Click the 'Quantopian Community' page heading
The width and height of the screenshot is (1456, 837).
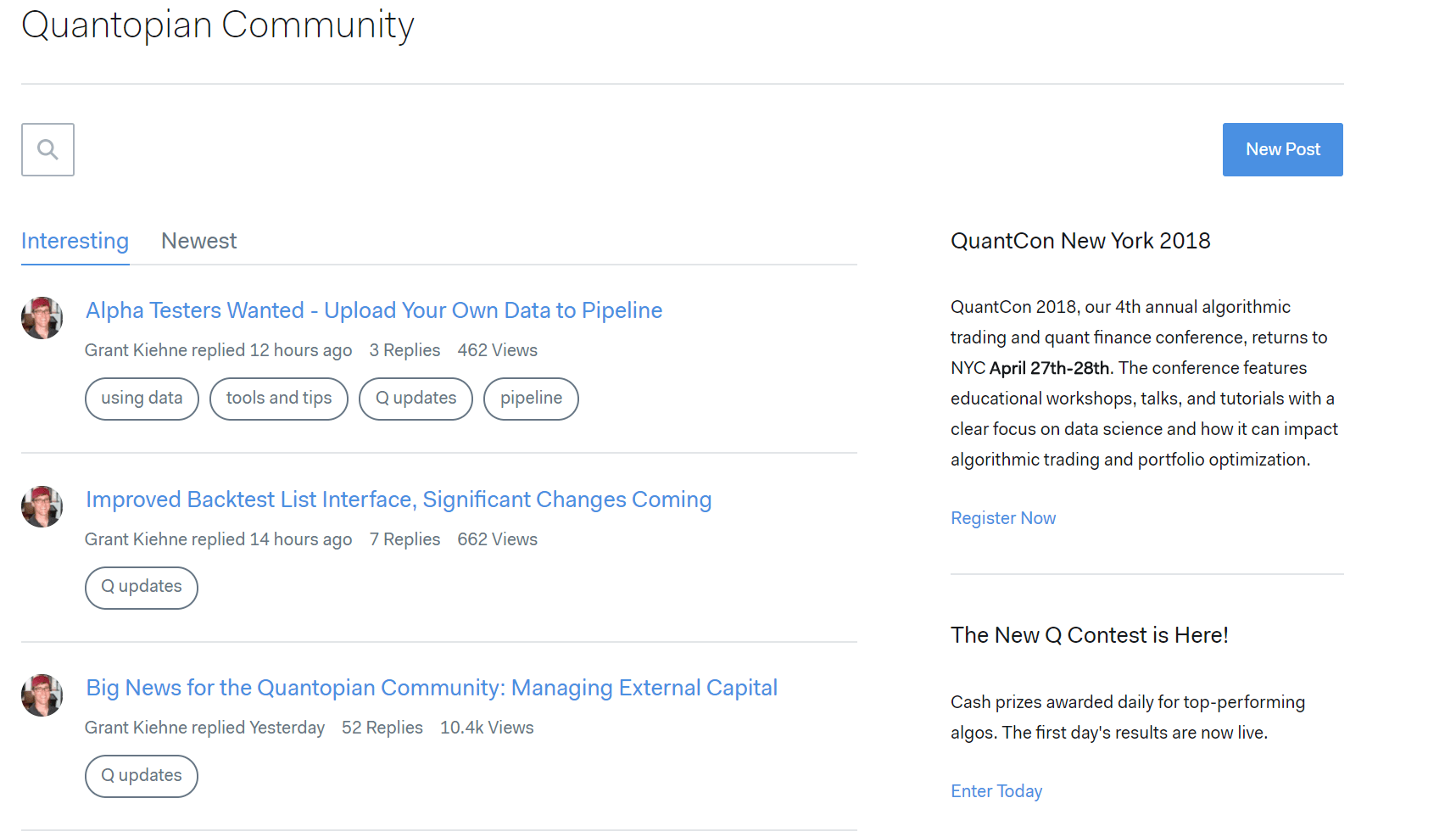pos(218,25)
